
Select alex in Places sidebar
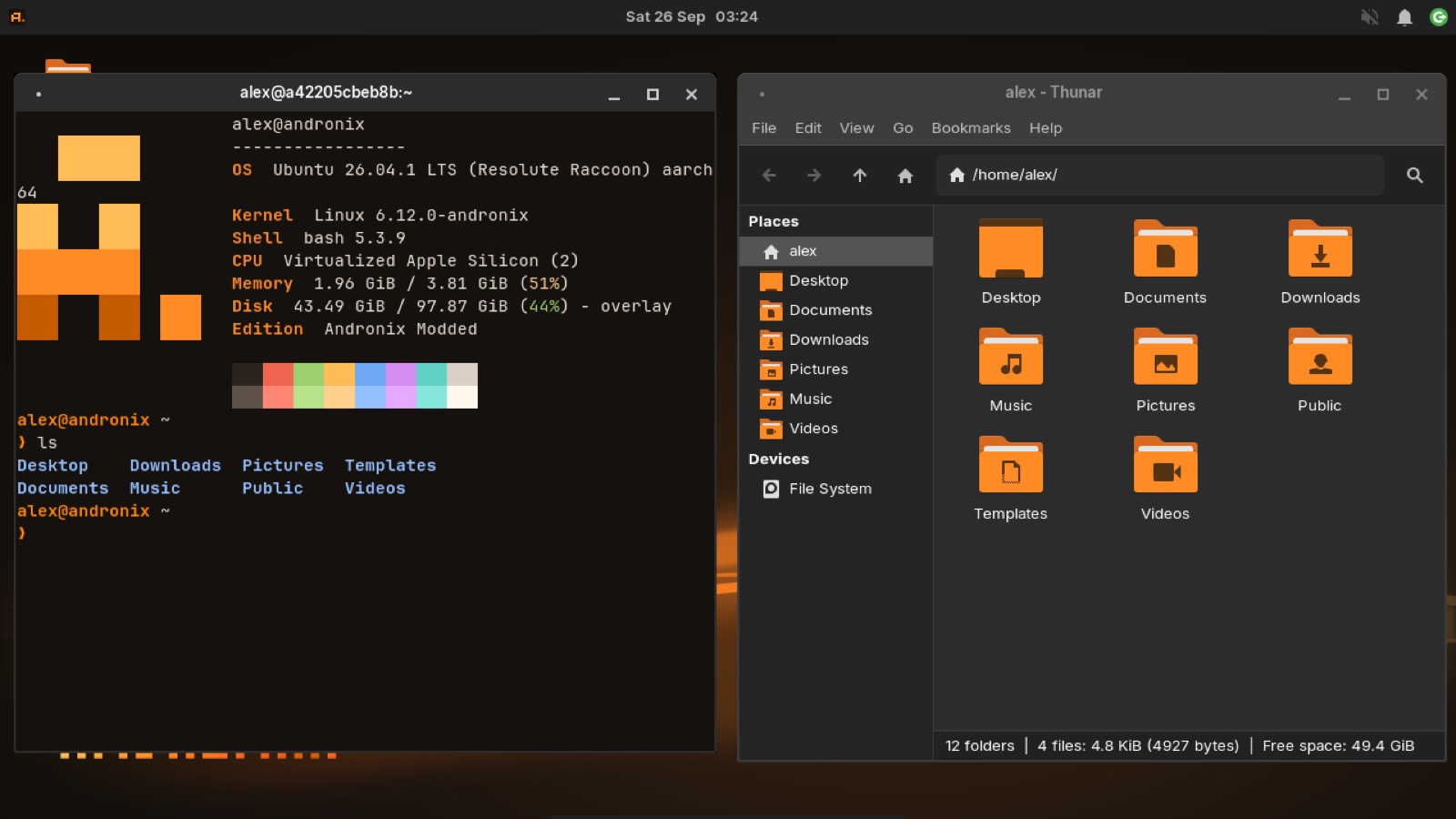[836, 251]
